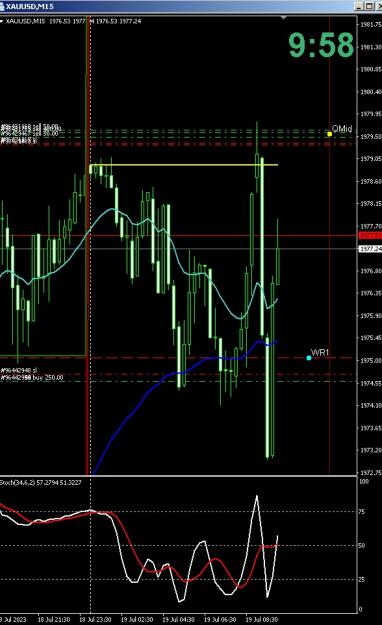Click the Stoch(34,6,2) indicator label
382x625 pixels.
tap(41, 483)
